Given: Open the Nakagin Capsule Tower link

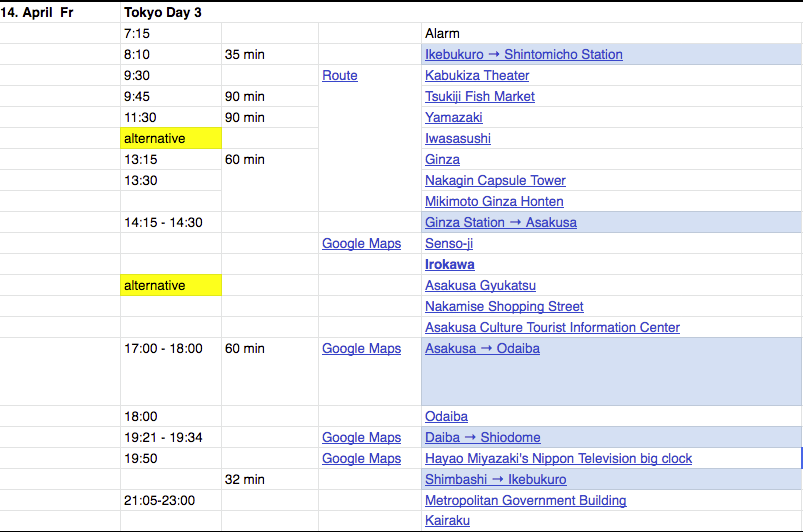Looking at the screenshot, I should (x=495, y=181).
